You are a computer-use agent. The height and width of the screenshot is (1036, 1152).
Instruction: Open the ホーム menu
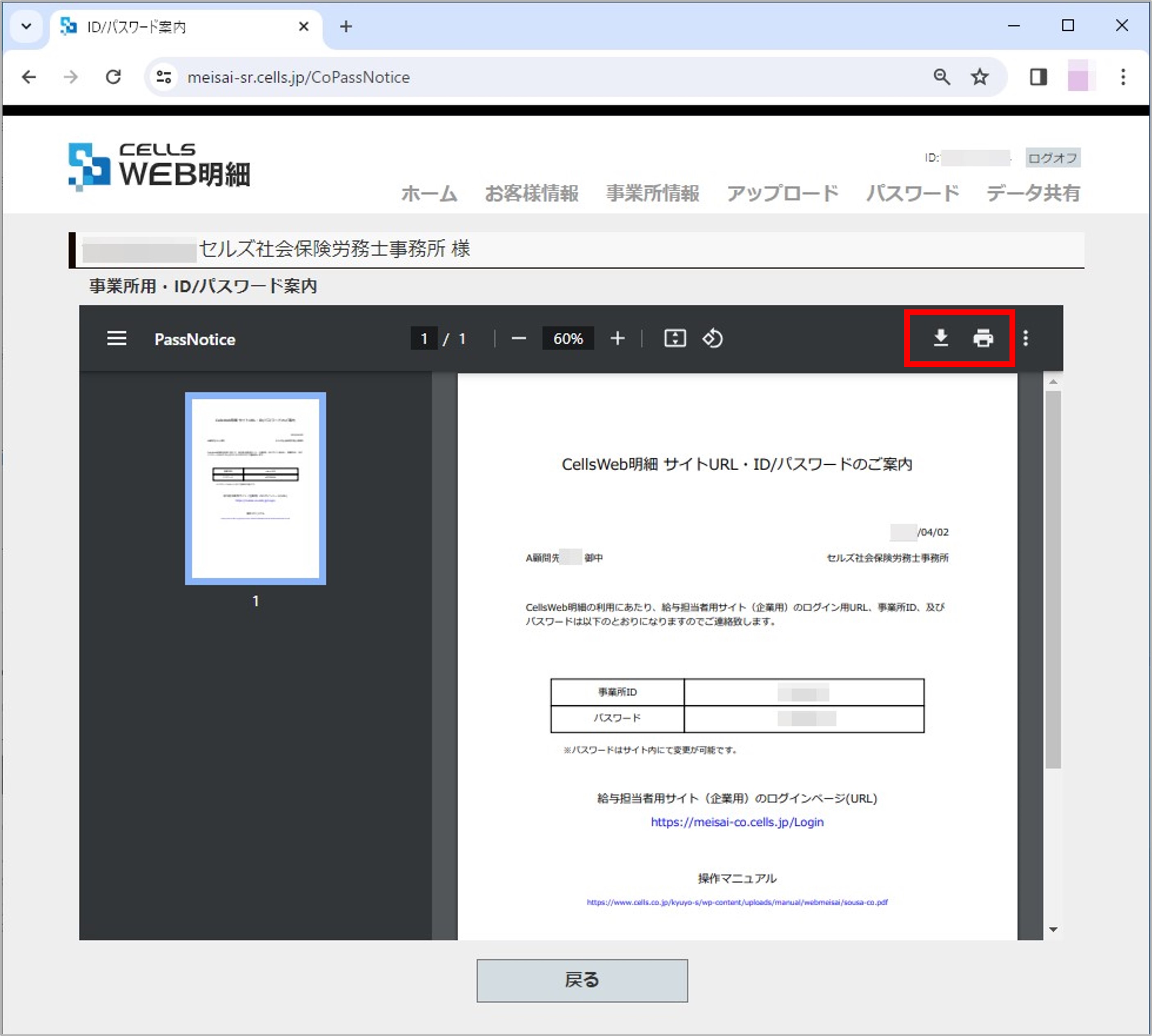[x=429, y=193]
